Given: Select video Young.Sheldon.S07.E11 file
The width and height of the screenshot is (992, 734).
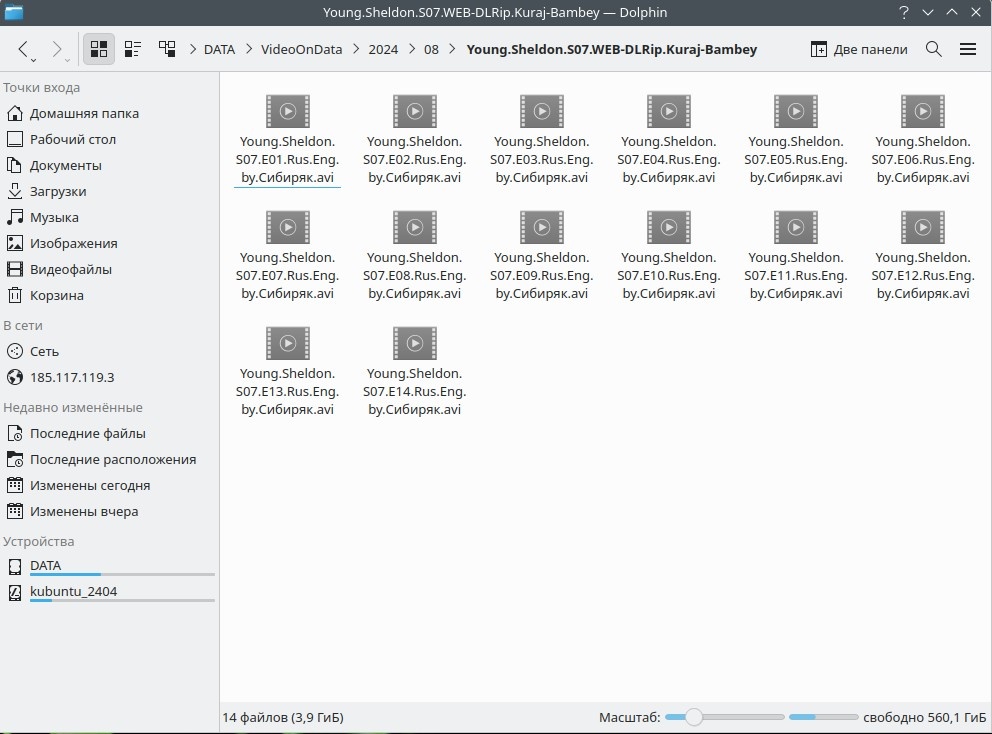Looking at the screenshot, I should point(796,256).
